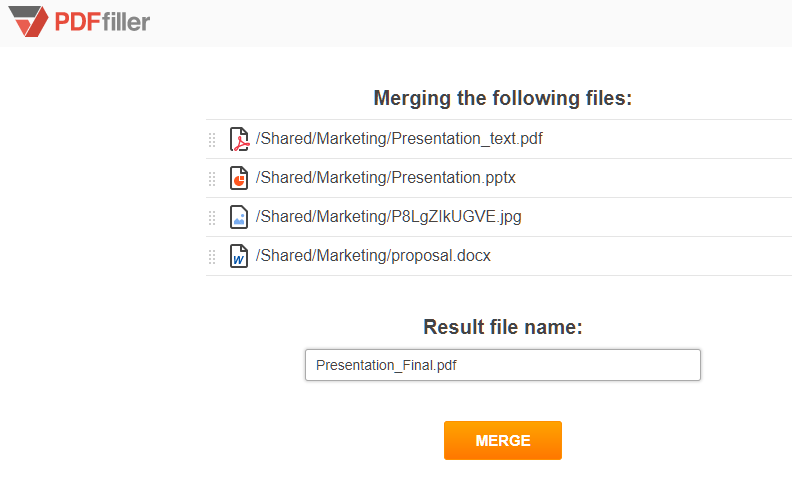Click the PDF icon for Presentation_text.pdf
This screenshot has height=479, width=792.
pyautogui.click(x=239, y=139)
